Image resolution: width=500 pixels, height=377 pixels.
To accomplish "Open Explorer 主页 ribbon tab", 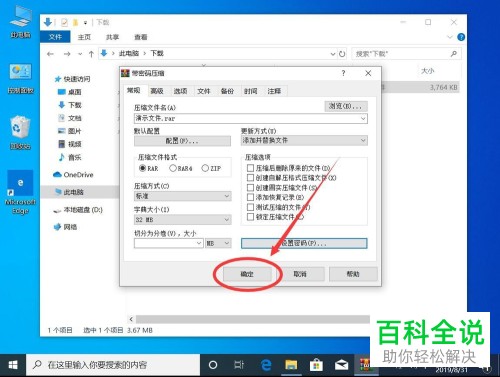I will coord(84,37).
